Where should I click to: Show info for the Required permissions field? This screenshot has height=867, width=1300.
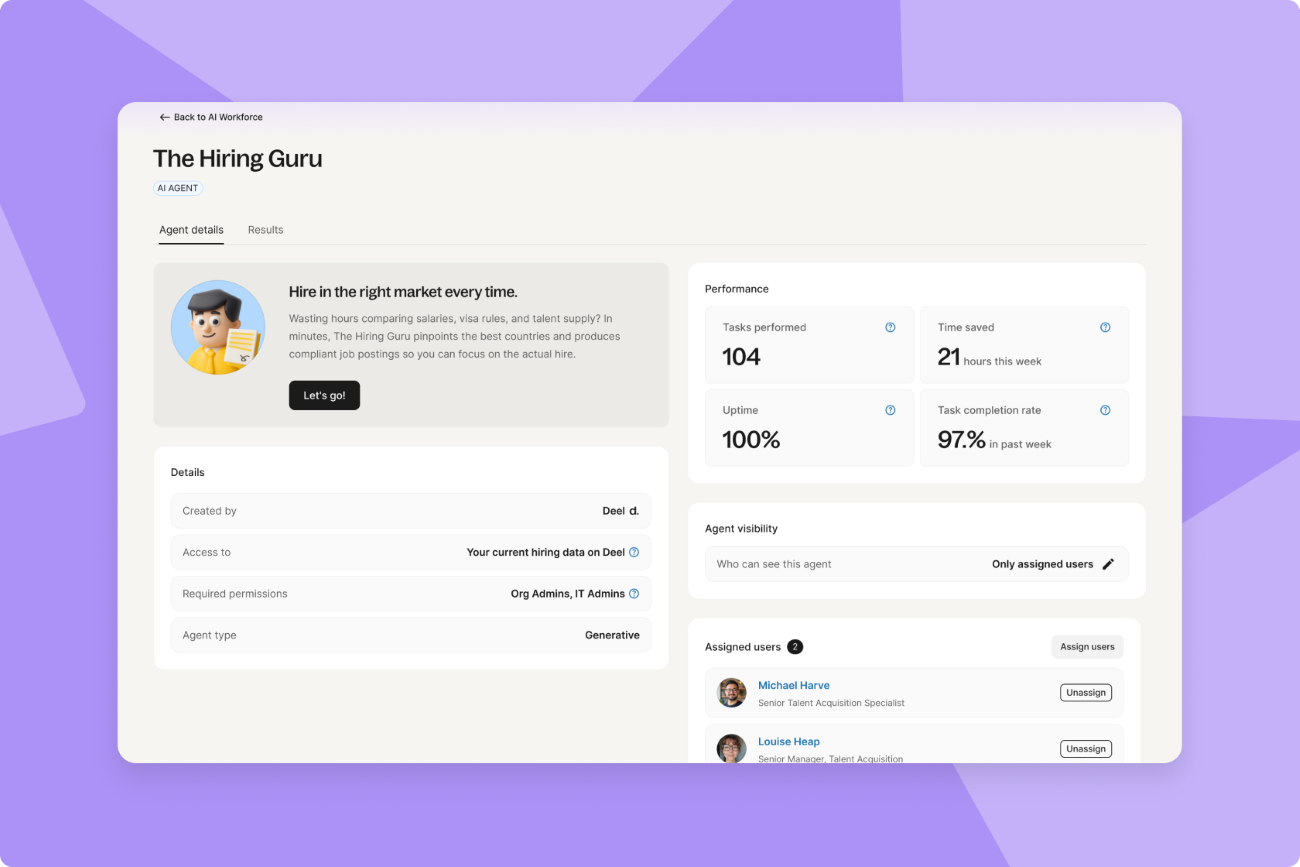point(634,594)
